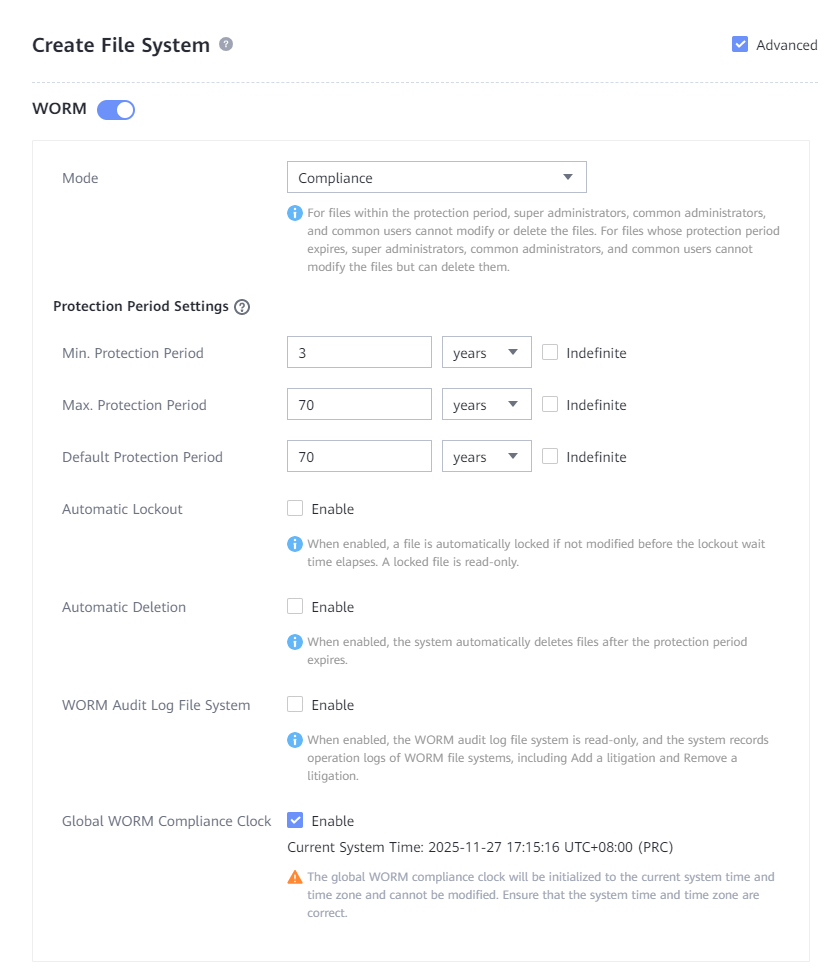The height and width of the screenshot is (972, 840).
Task: Click the info icon under Automatic Lockout
Action: (295, 544)
